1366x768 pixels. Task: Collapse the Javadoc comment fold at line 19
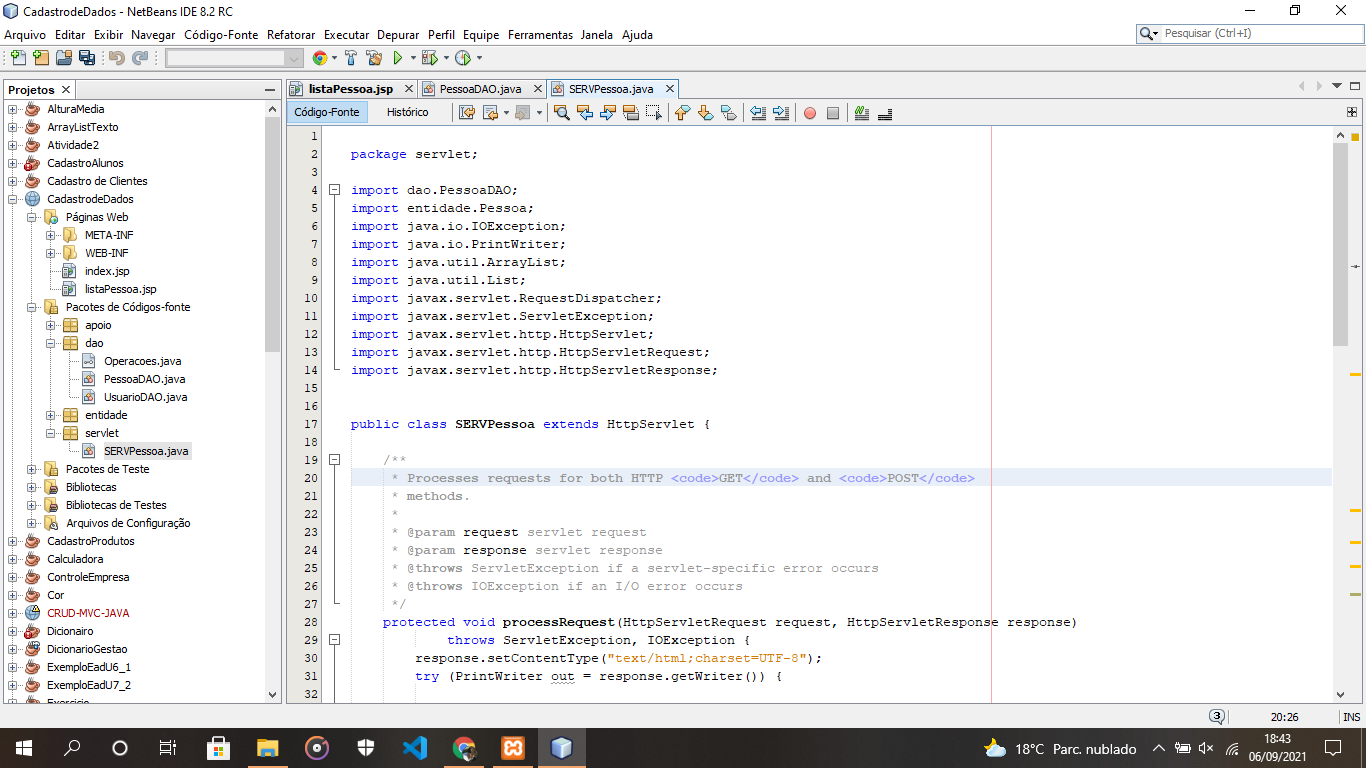pos(334,460)
